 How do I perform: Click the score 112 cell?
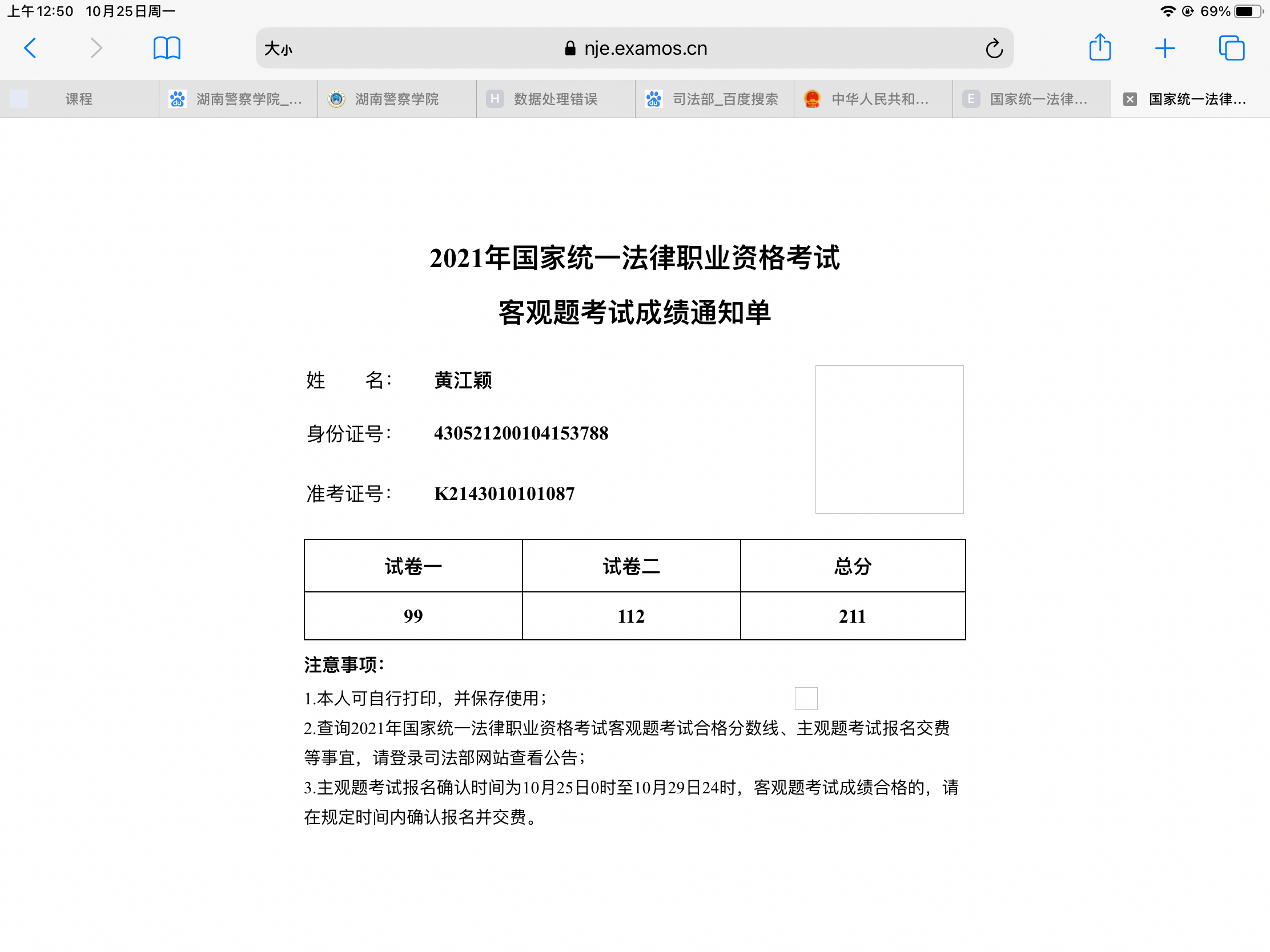click(631, 616)
